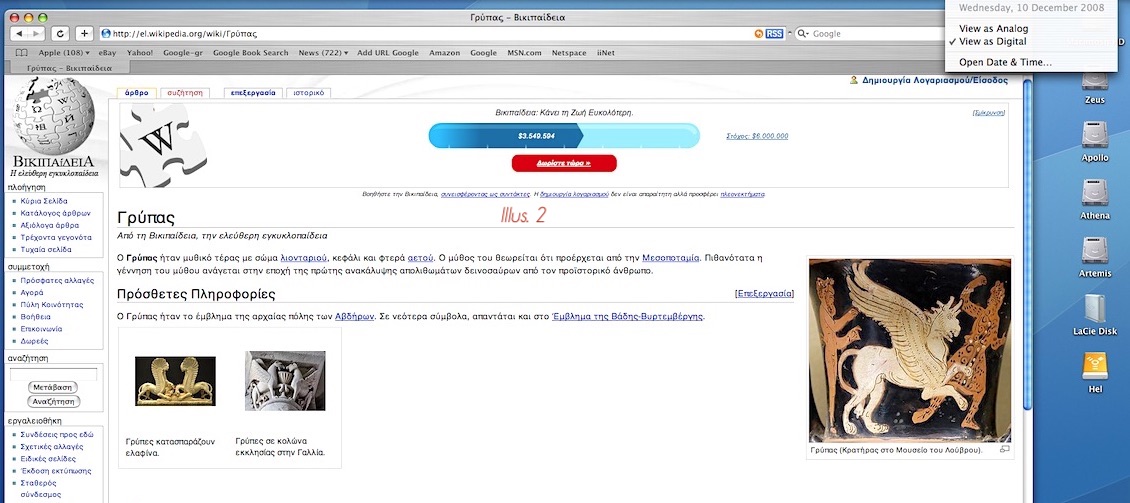Viewport: 1130px width, 503px height.
Task: Follow the Έμβλημα της Βάδης-Βυρτεμβέργης link
Action: [x=627, y=316]
